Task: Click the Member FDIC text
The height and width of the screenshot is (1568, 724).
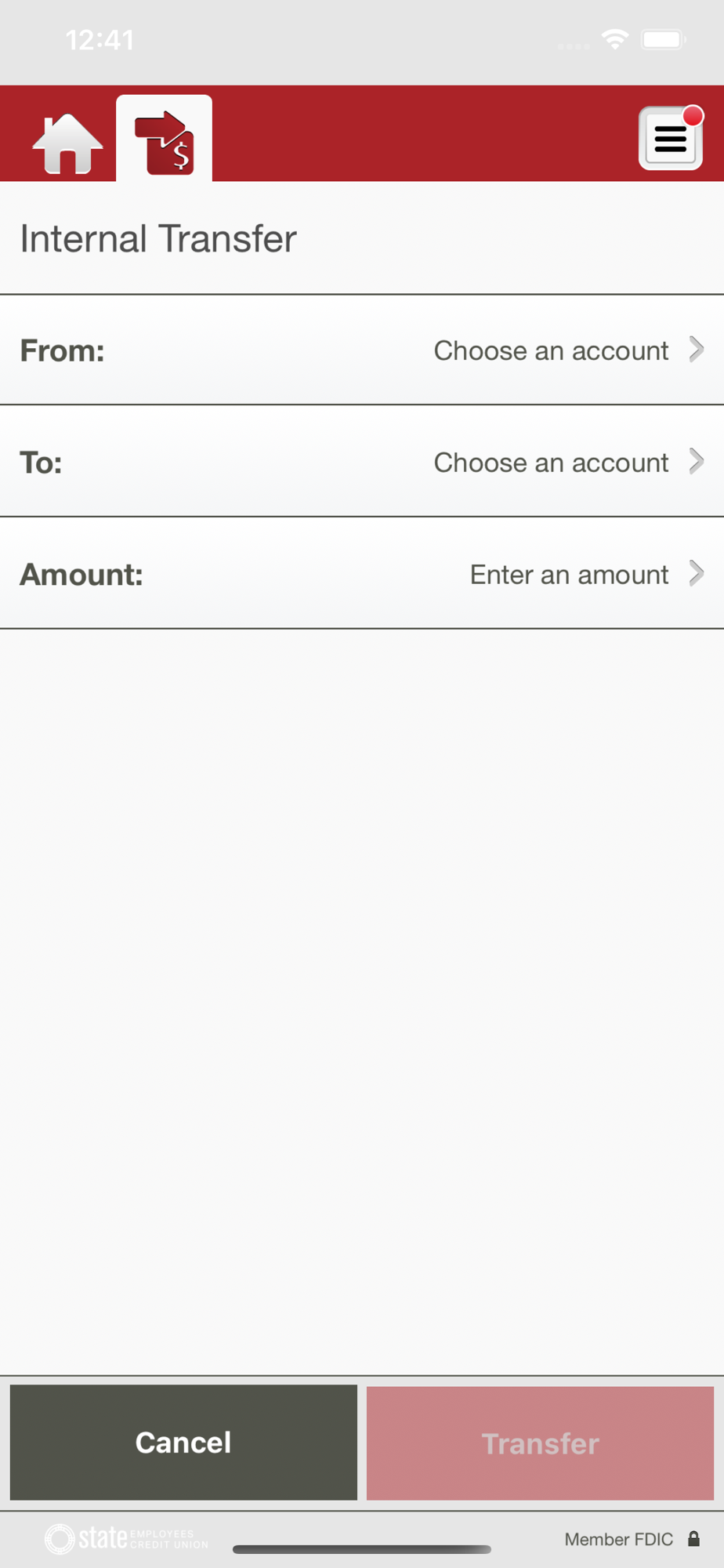Action: tap(618, 1539)
